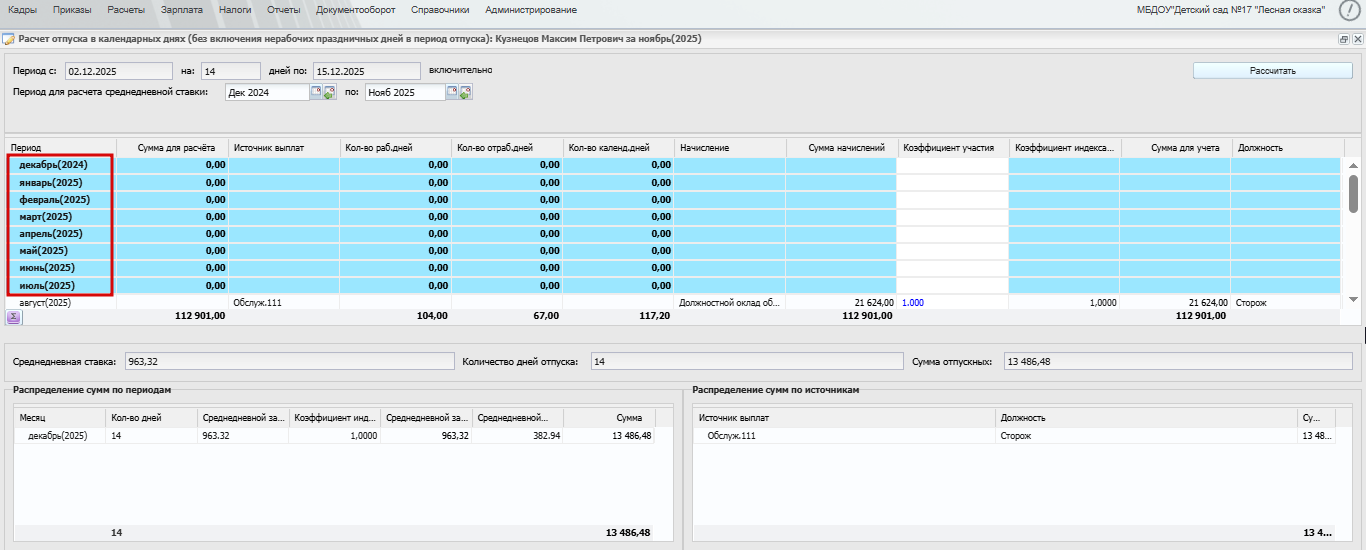Image resolution: width=1366 pixels, height=550 pixels.
Task: Open the Справочники menu
Action: pyautogui.click(x=439, y=10)
